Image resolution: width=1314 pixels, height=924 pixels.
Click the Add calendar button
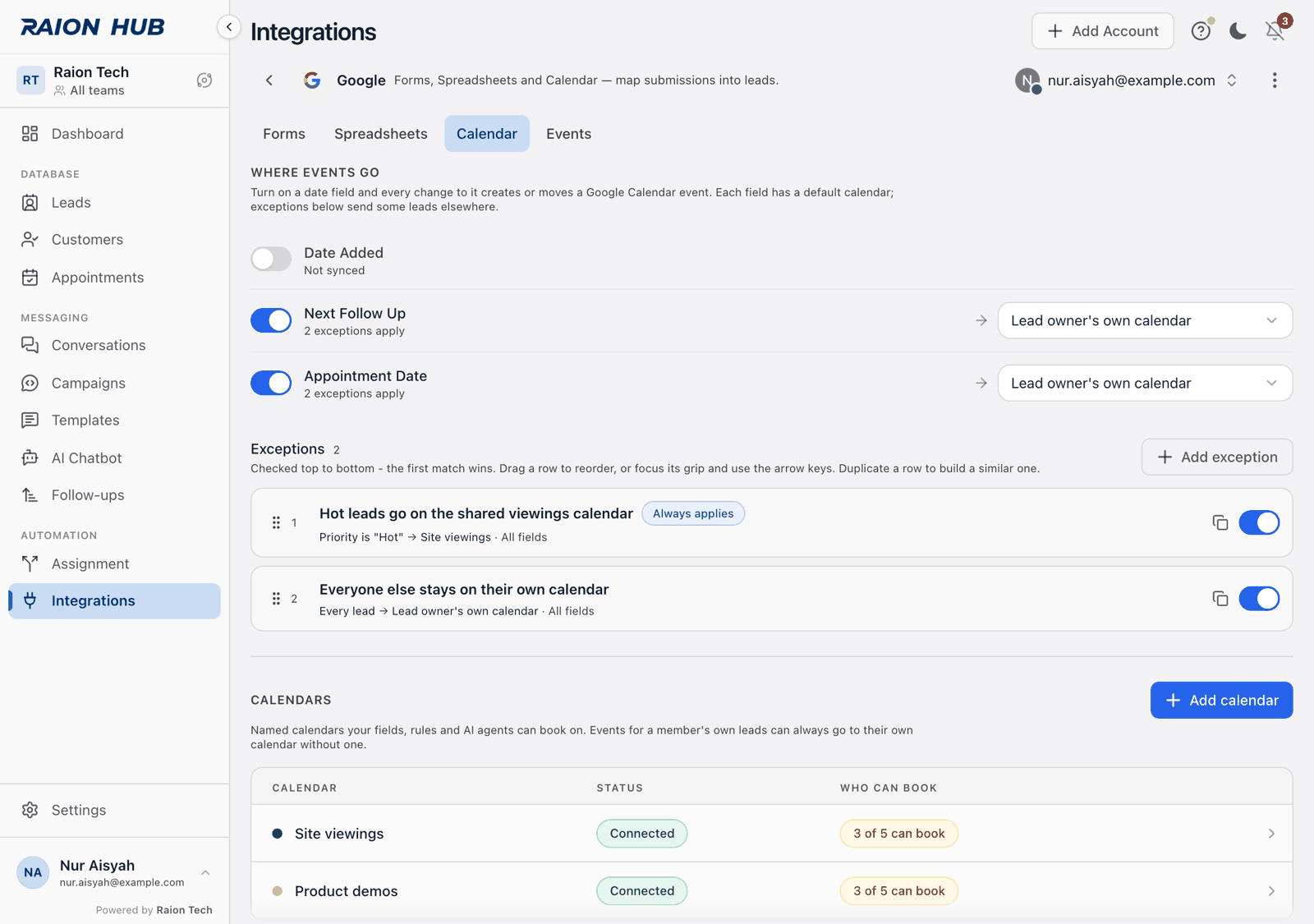pos(1221,701)
